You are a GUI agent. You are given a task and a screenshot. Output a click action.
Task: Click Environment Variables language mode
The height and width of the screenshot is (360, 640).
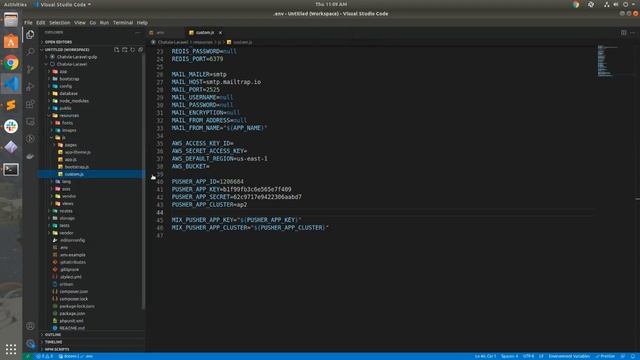tap(569, 356)
